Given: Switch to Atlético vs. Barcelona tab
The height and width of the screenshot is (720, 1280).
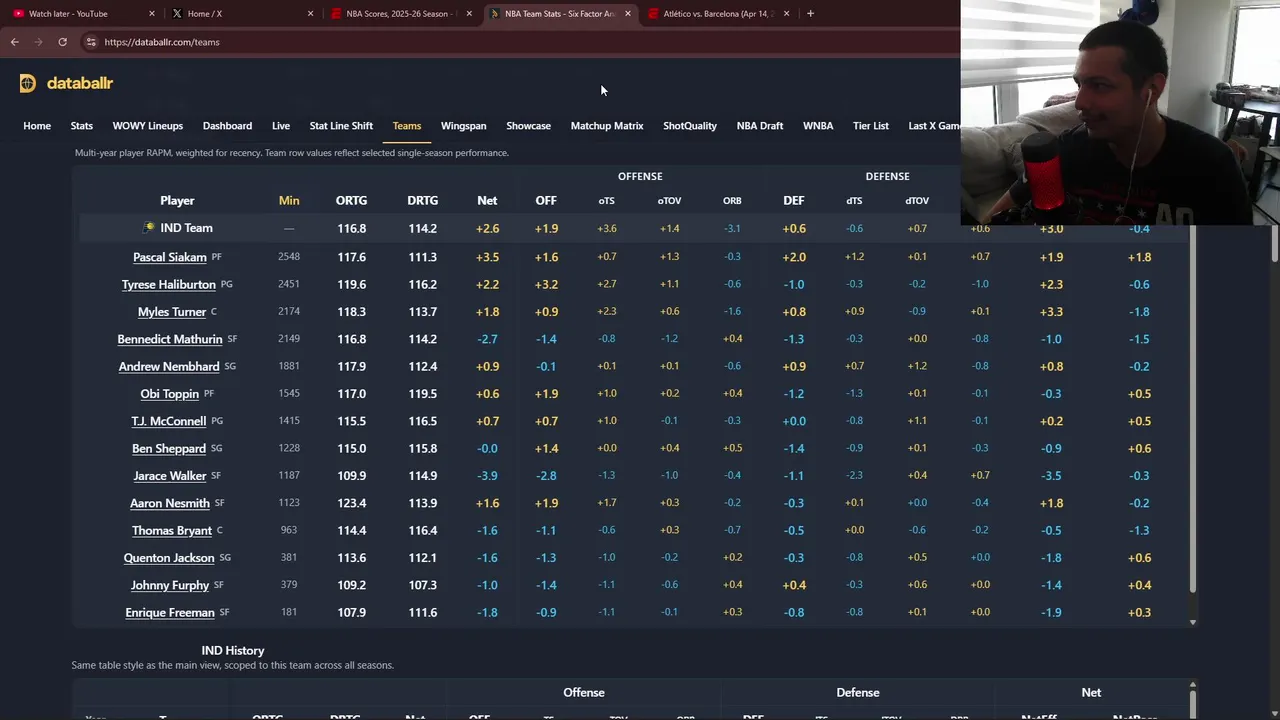Looking at the screenshot, I should tap(718, 14).
